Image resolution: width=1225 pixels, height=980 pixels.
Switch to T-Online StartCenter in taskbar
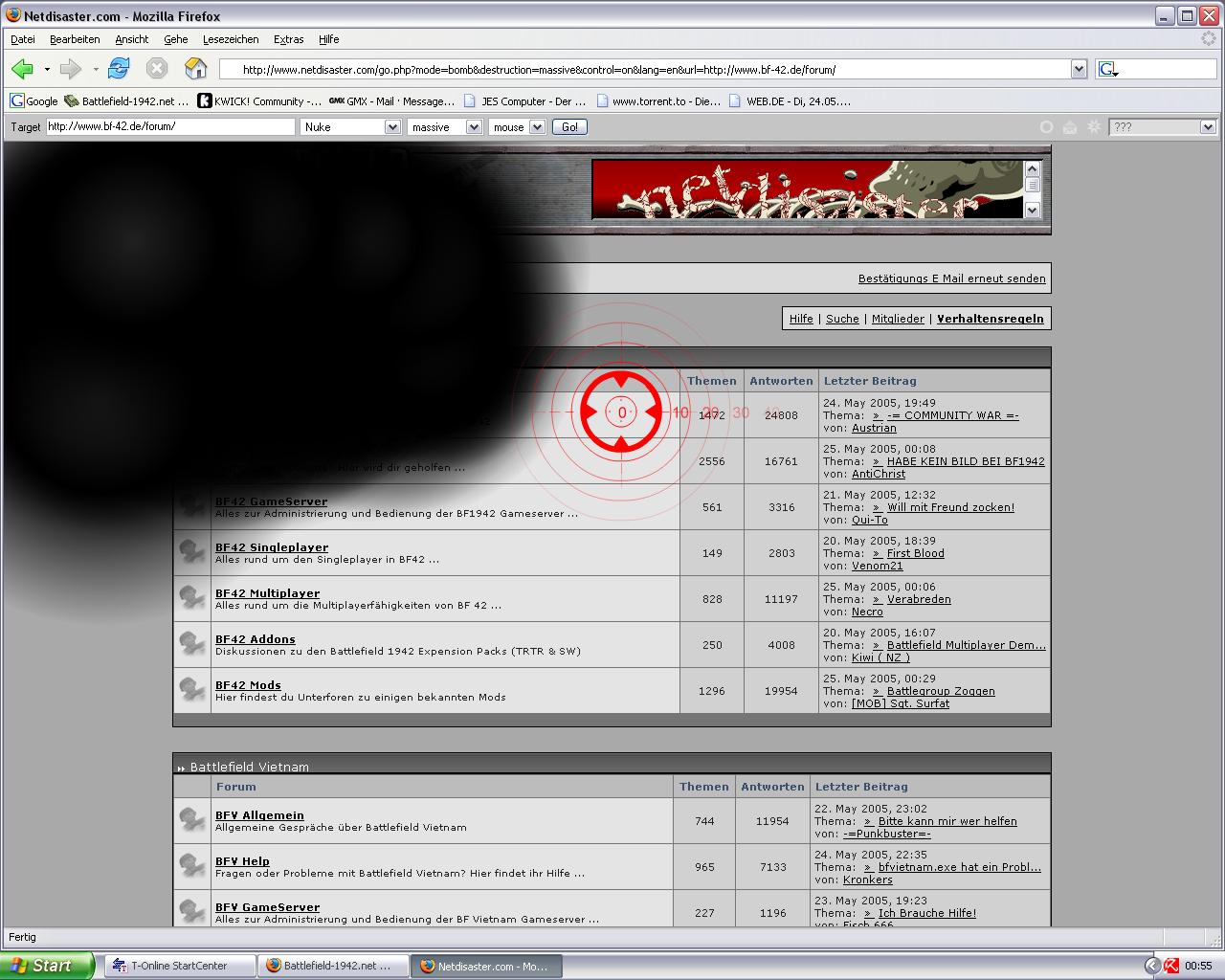pyautogui.click(x=180, y=966)
